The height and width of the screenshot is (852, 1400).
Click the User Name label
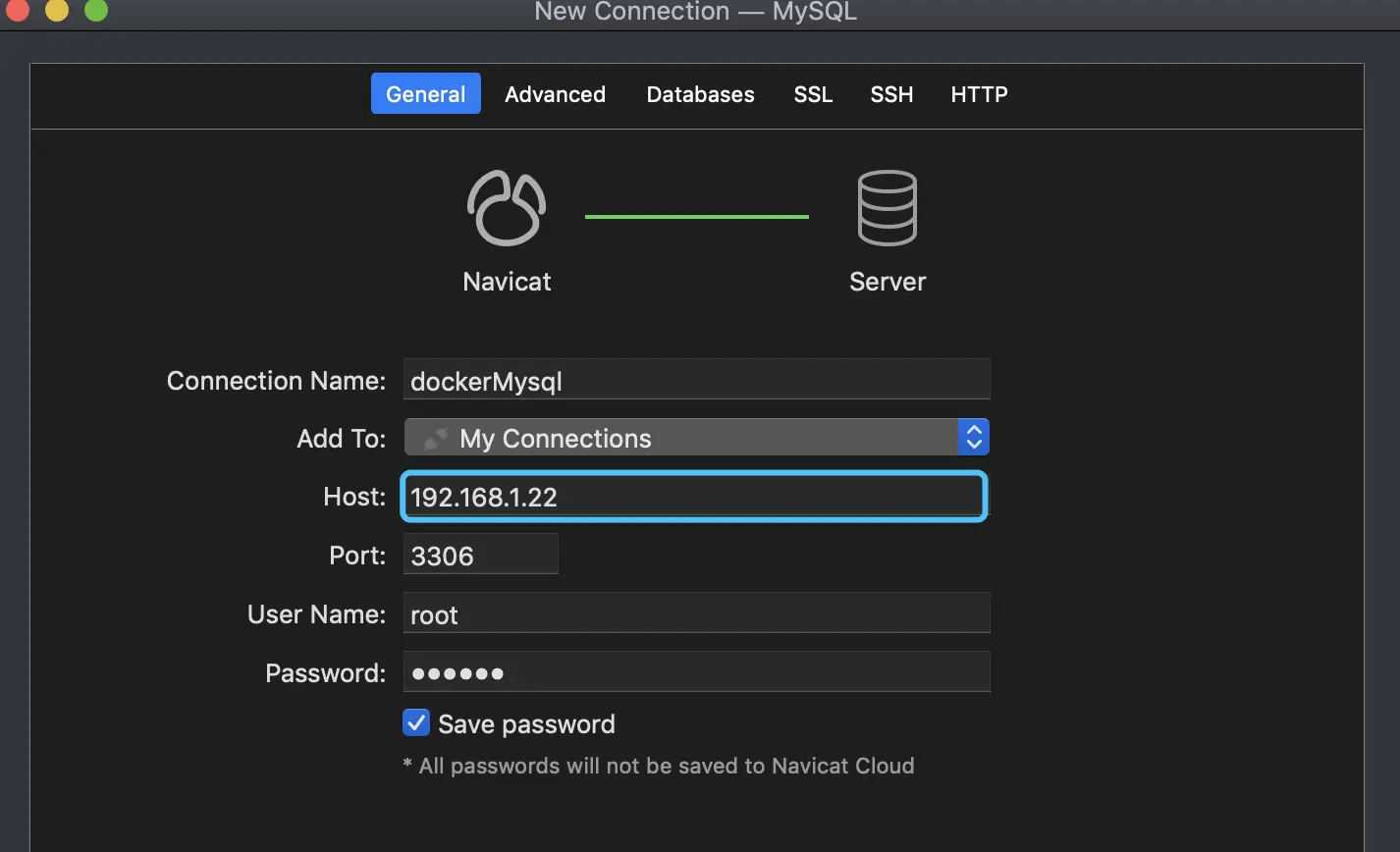pos(316,614)
